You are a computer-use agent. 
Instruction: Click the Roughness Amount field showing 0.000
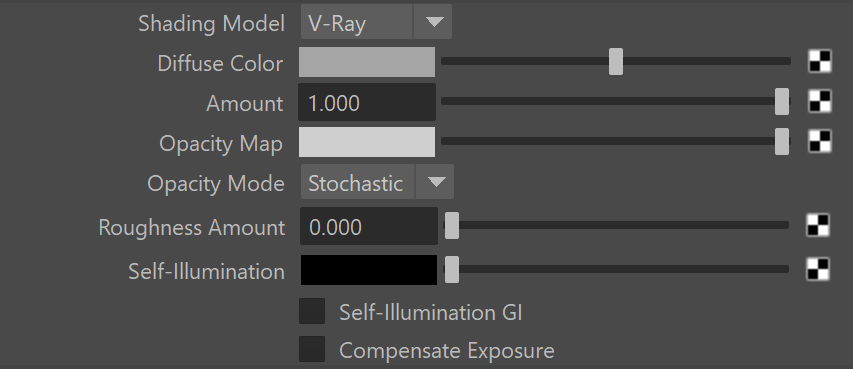click(x=369, y=226)
